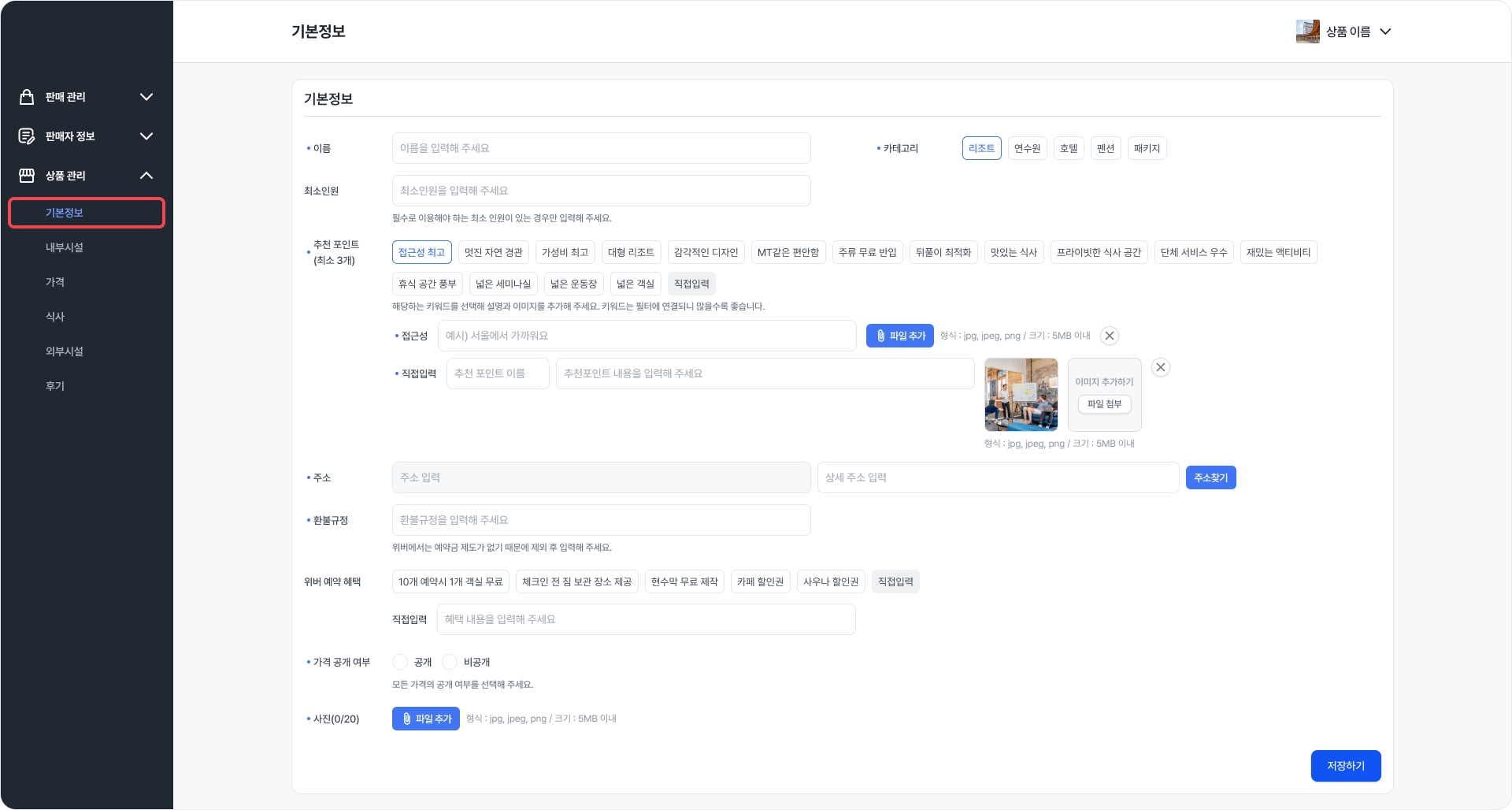Image resolution: width=1512 pixels, height=810 pixels.
Task: Click the 추천 포인트 이름 input
Action: (498, 373)
